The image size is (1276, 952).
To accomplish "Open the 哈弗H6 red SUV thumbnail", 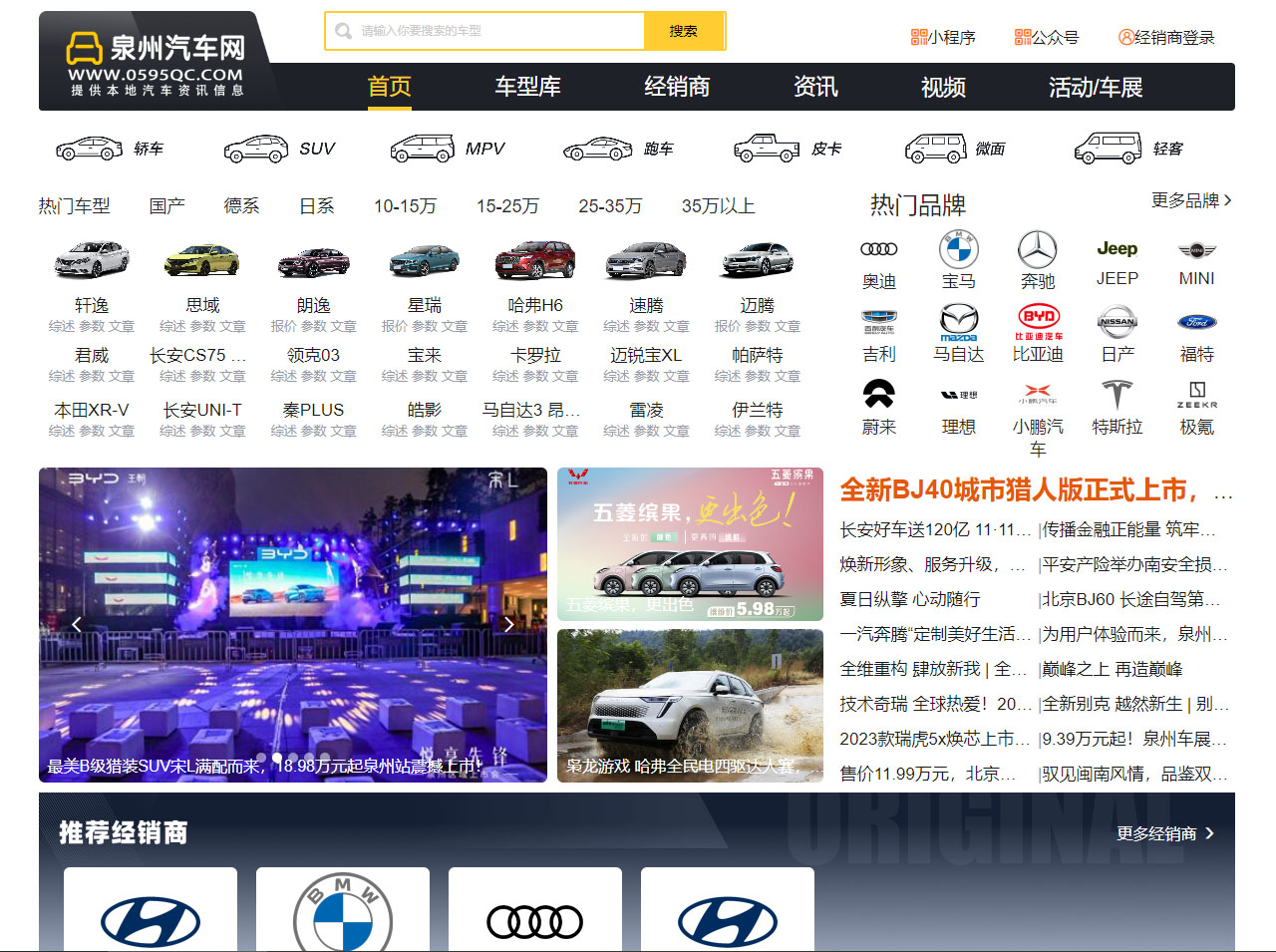I will [535, 261].
